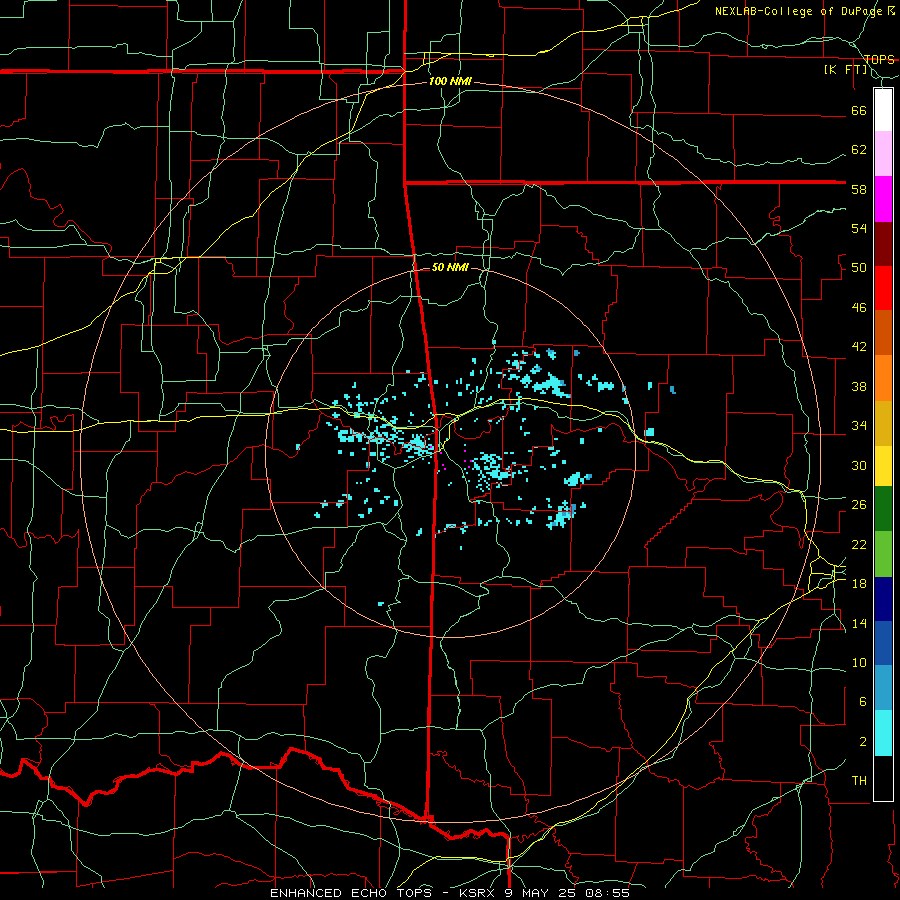Viewport: 900px width, 900px height.
Task: Click the bright red legend swatch
Action: coord(883,288)
